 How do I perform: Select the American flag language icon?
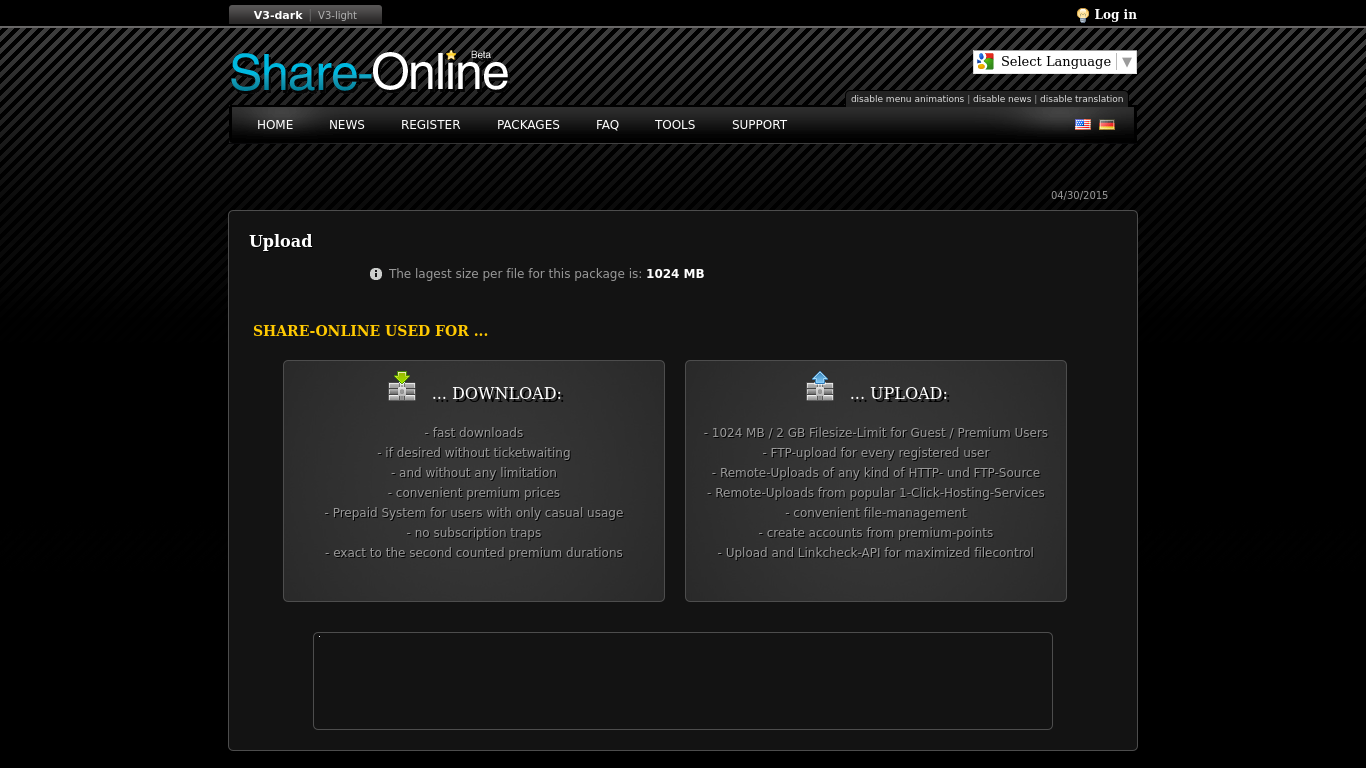tap(1082, 124)
